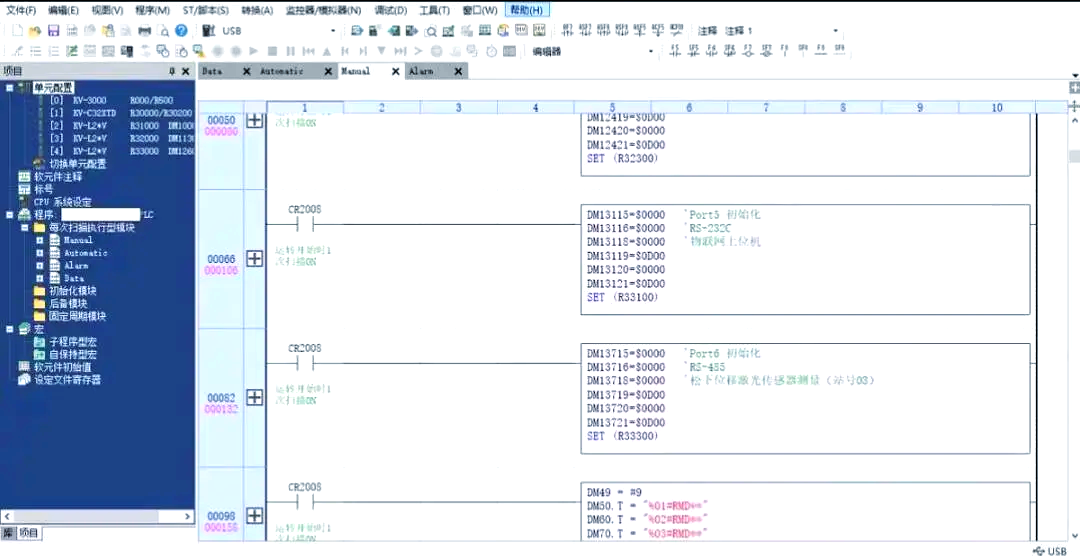This screenshot has width=1080, height=556.
Task: Open the 编辑(E) menu
Action: [63, 10]
